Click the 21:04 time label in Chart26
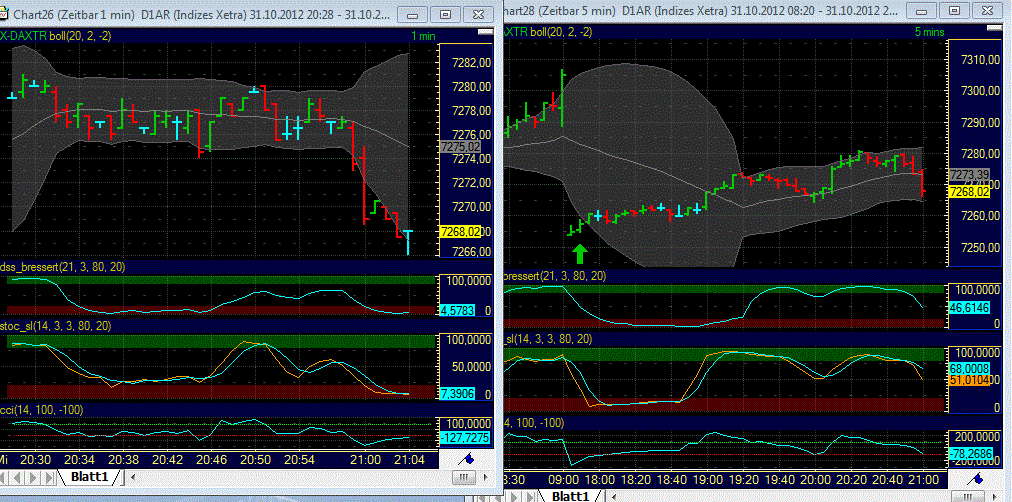This screenshot has width=1012, height=502. [410, 460]
